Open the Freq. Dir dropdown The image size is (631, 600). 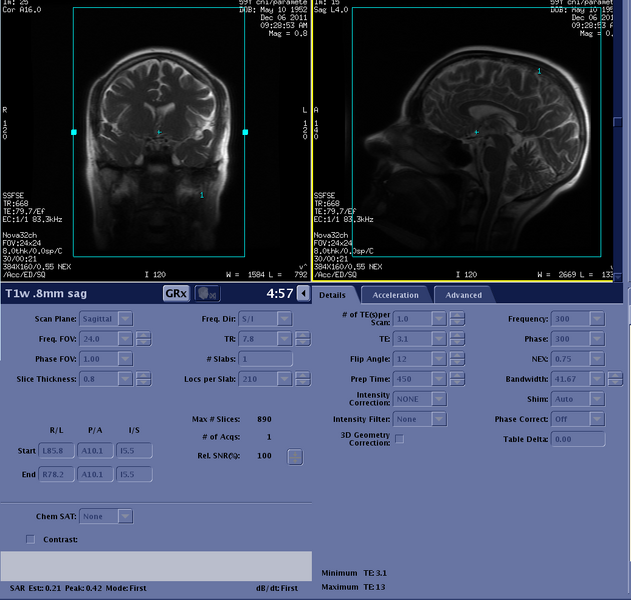pyautogui.click(x=285, y=319)
